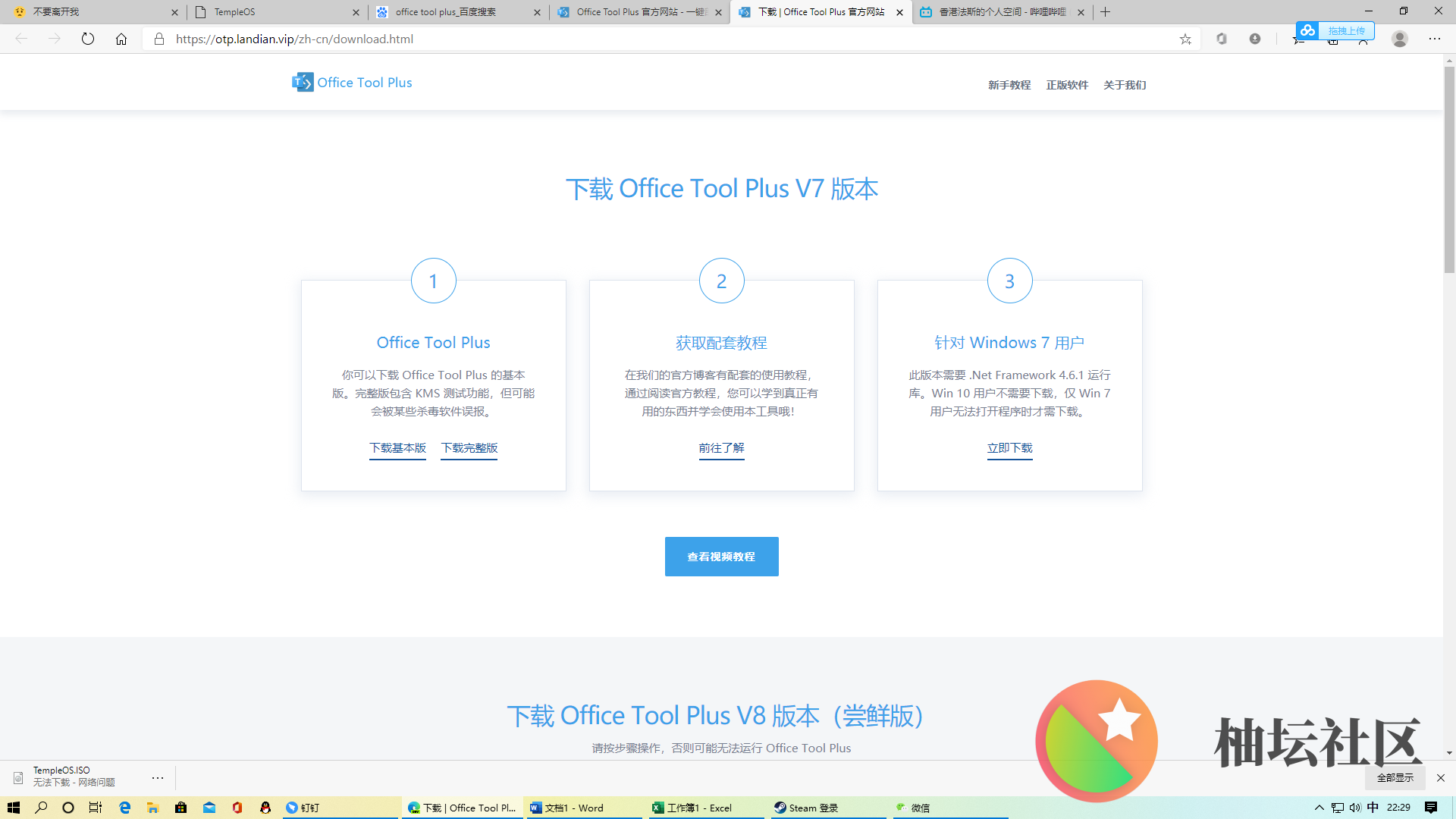Switch to Excel workbook taskbar window
The image size is (1456, 819).
click(x=705, y=808)
